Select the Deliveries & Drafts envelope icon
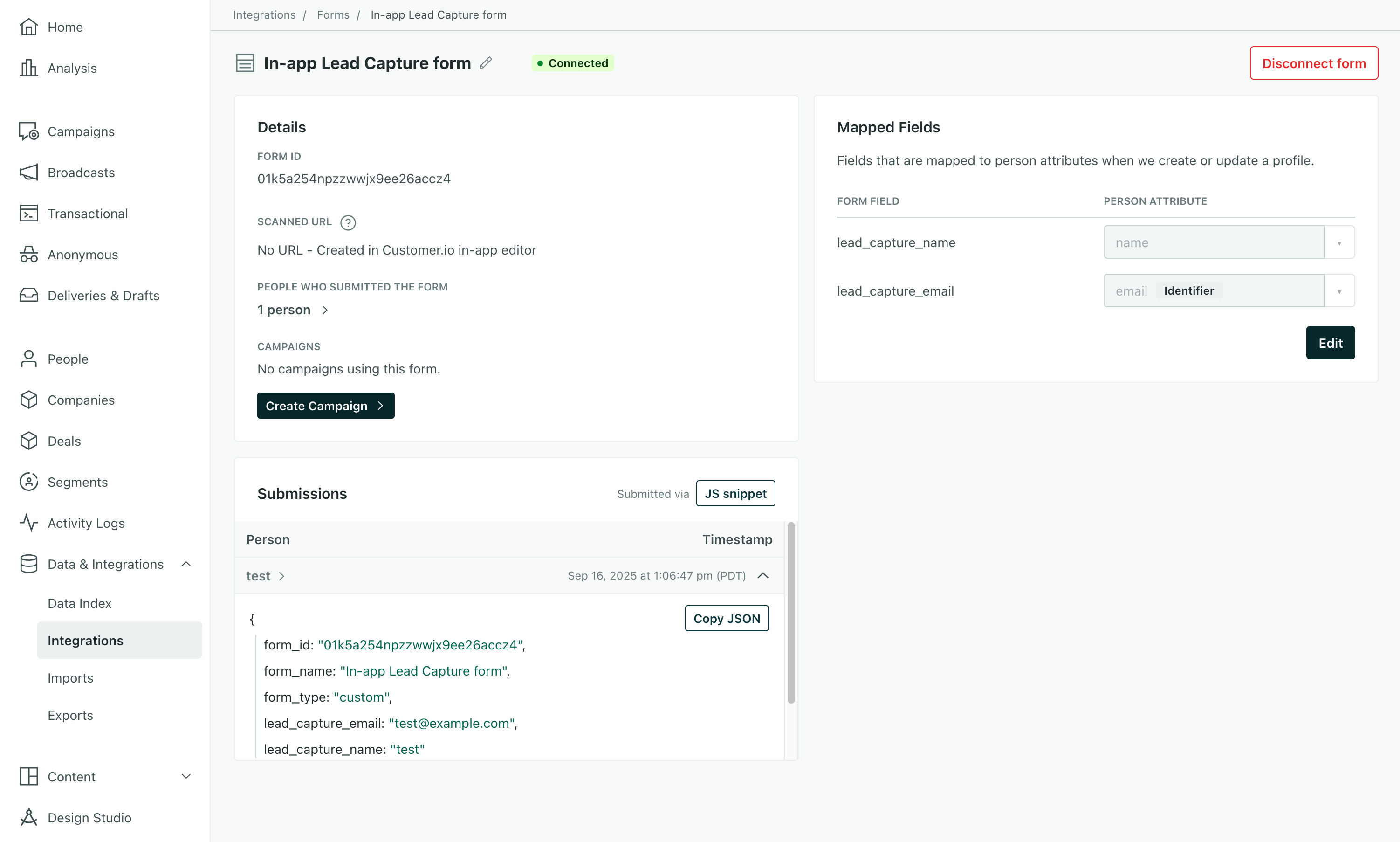The height and width of the screenshot is (842, 1400). point(29,295)
